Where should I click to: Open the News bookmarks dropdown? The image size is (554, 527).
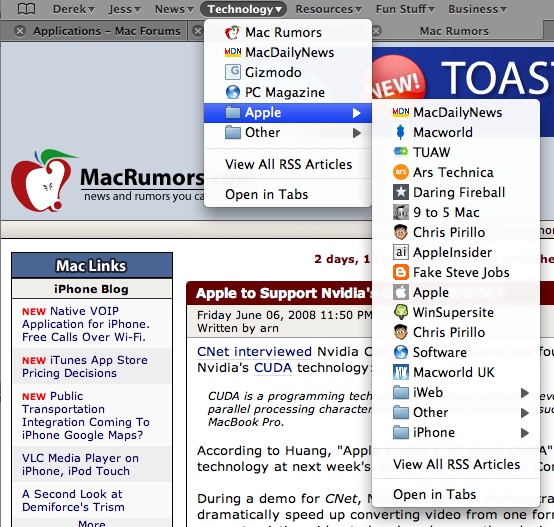(174, 9)
